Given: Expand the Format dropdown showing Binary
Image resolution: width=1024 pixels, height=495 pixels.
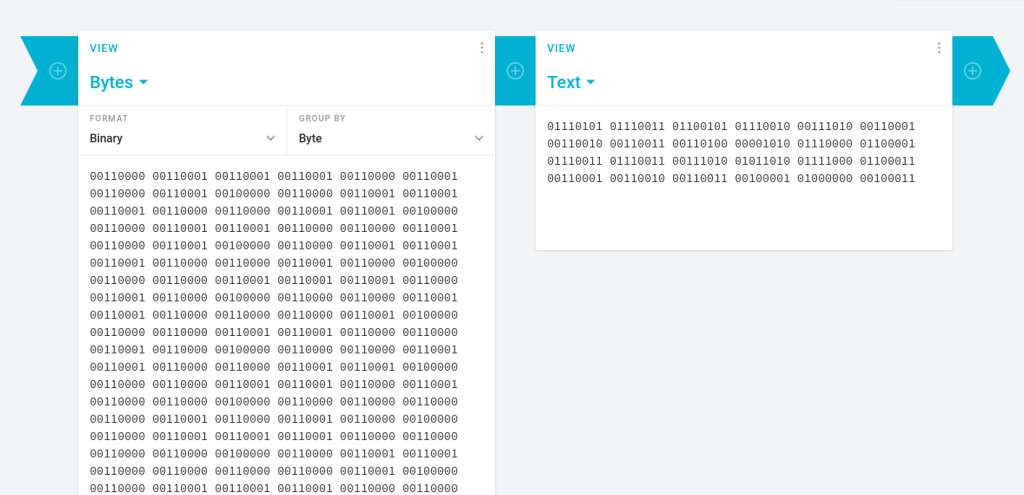Looking at the screenshot, I should point(182,138).
